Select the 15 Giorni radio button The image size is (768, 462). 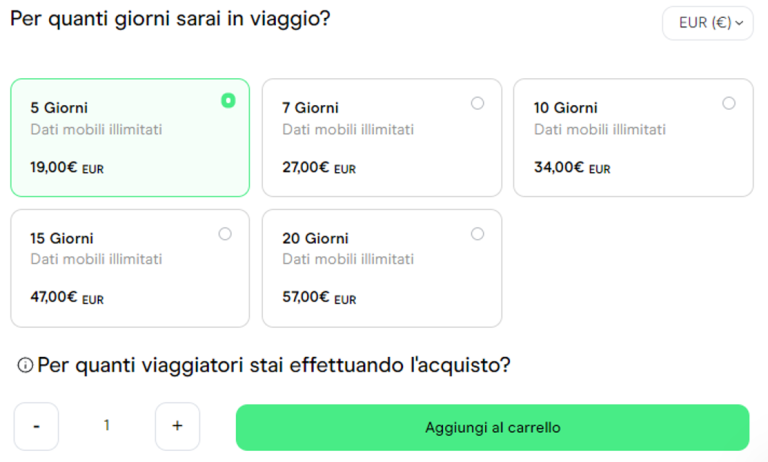coord(225,234)
